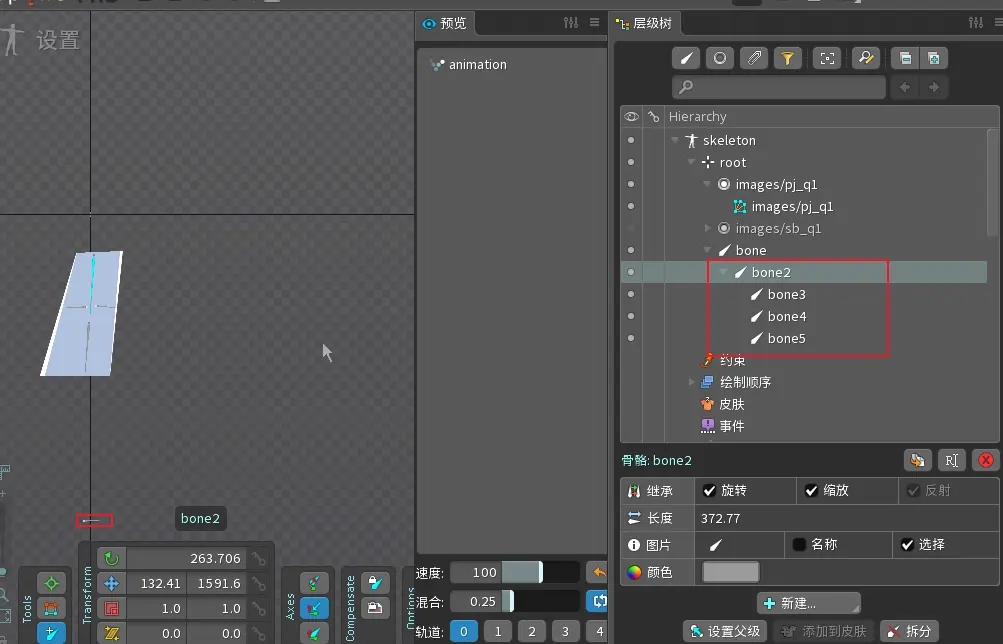Screen dimensions: 1003x644
Task: Enable image compensation icon
Action: coord(375,608)
